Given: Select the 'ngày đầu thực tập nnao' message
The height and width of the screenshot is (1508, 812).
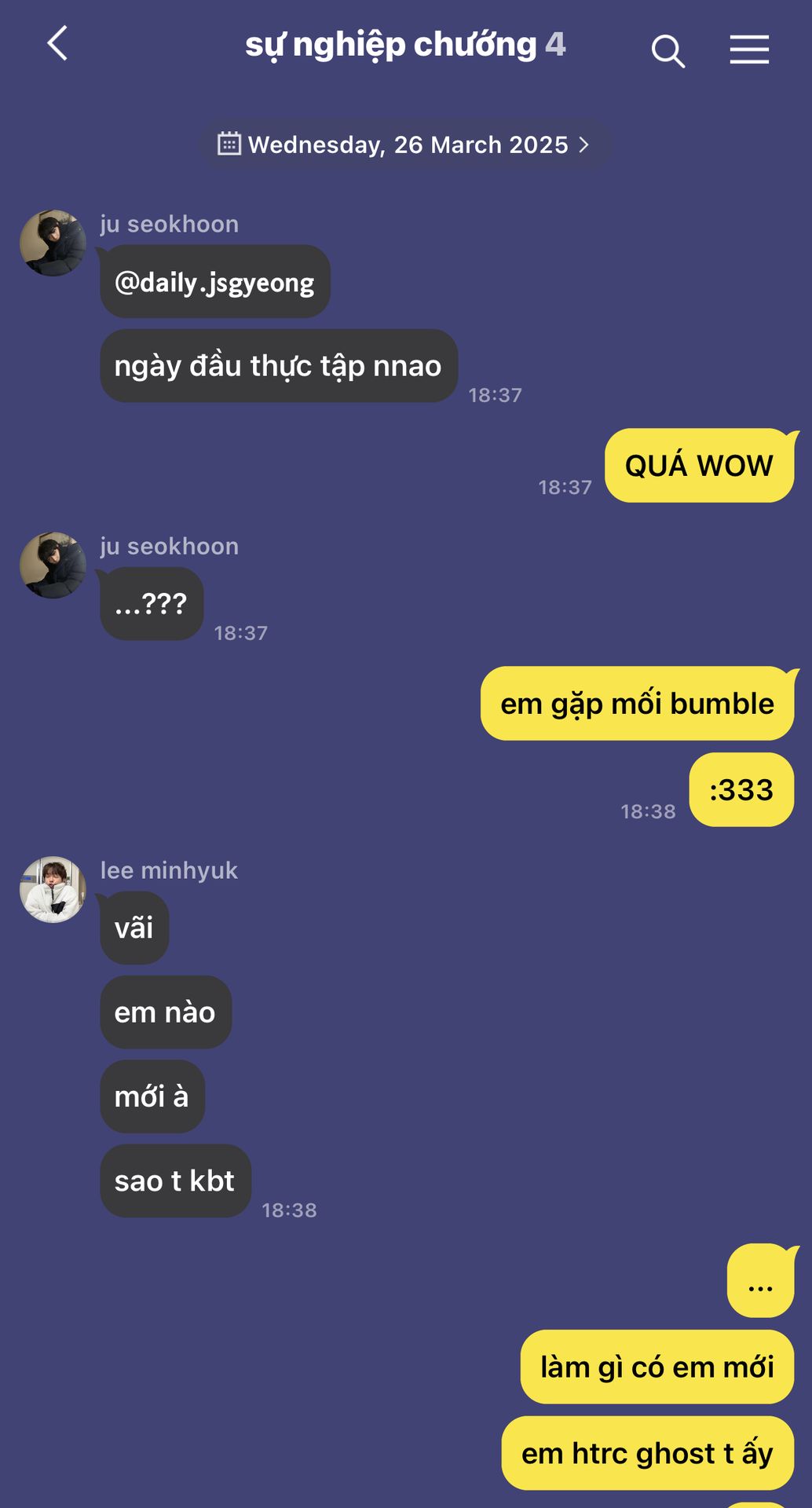Looking at the screenshot, I should (278, 366).
